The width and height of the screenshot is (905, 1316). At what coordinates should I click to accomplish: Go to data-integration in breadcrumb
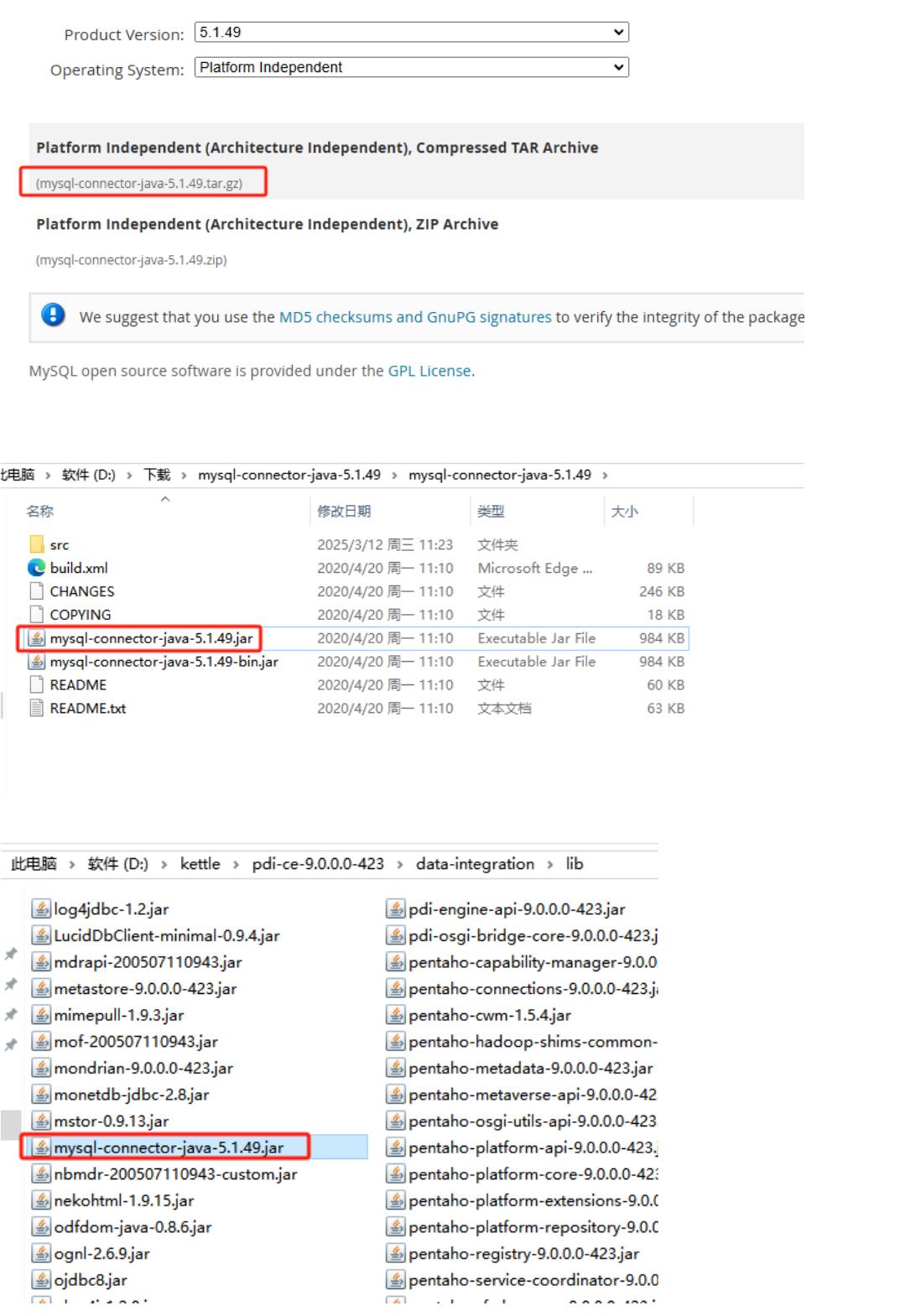[475, 864]
